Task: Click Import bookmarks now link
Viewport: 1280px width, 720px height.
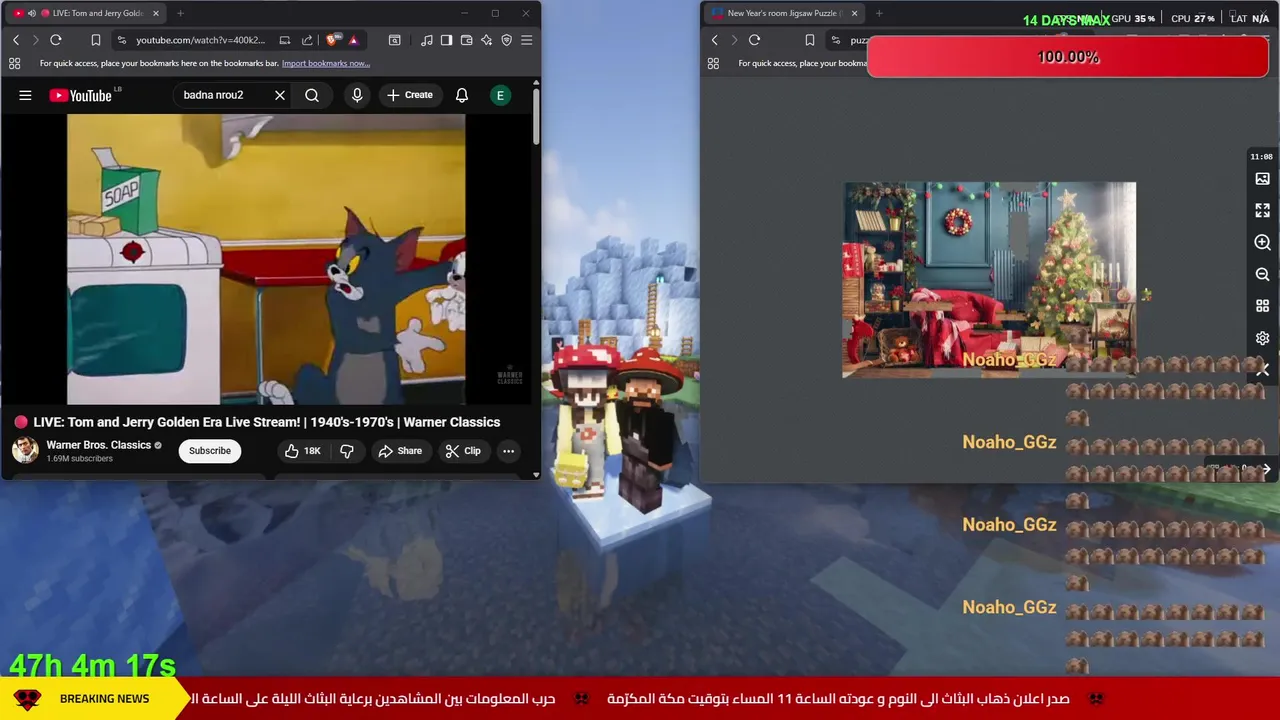Action: click(x=326, y=63)
